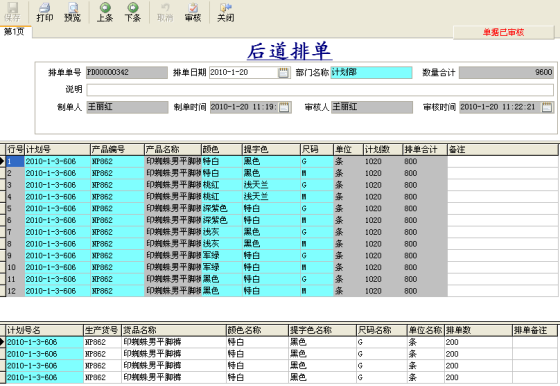Go to previous record with 上条
Viewport: 560px width, 386px height.
tap(105, 12)
